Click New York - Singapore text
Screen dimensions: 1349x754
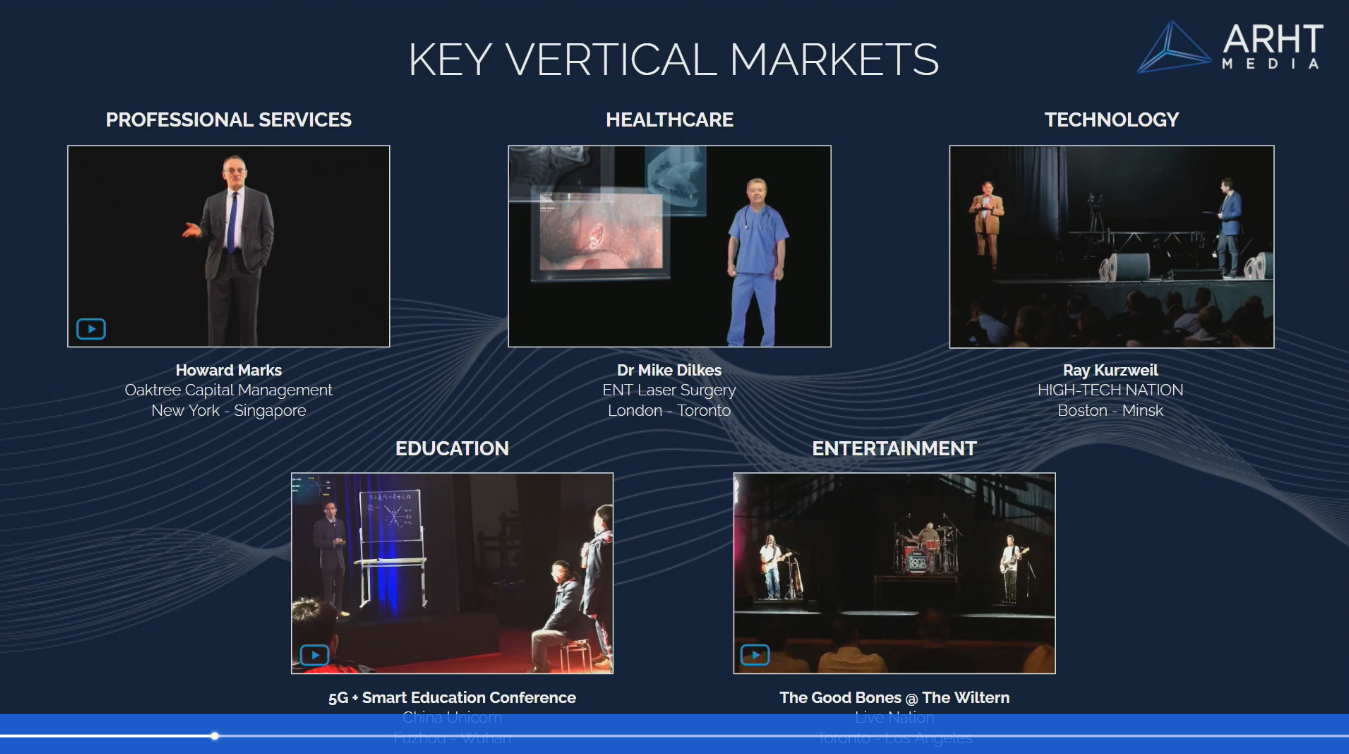coord(229,410)
